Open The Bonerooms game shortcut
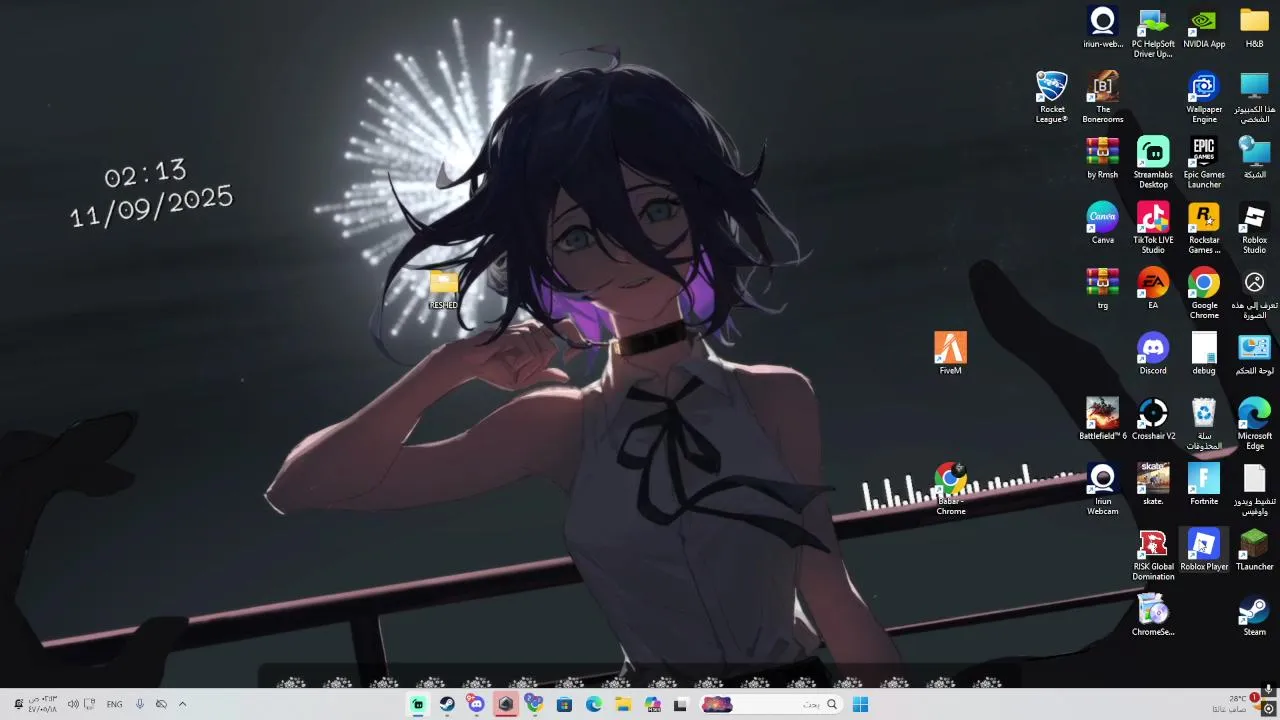Screen dimensions: 1280x720 click(1103, 98)
